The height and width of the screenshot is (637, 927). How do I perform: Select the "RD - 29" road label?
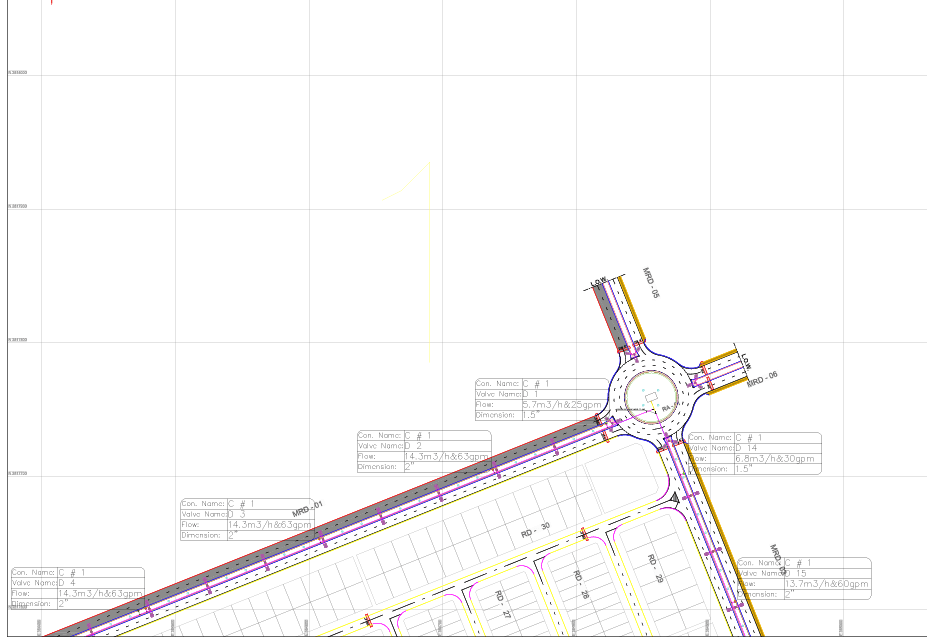655,568
